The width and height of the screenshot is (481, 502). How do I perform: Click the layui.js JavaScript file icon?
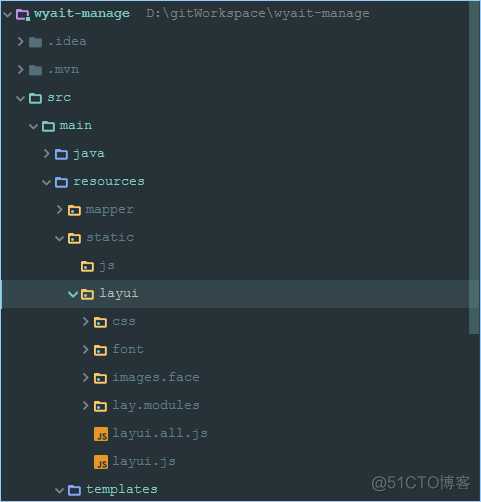click(101, 462)
